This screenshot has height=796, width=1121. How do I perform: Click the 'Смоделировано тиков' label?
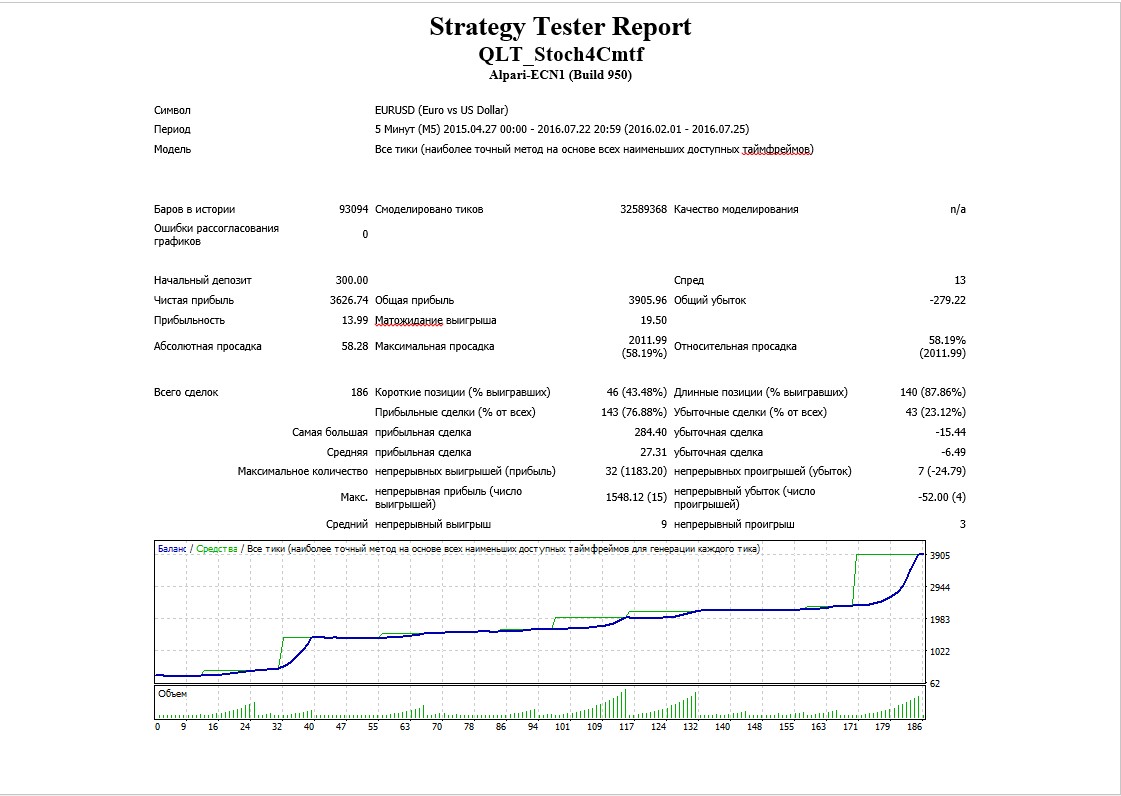[x=429, y=210]
